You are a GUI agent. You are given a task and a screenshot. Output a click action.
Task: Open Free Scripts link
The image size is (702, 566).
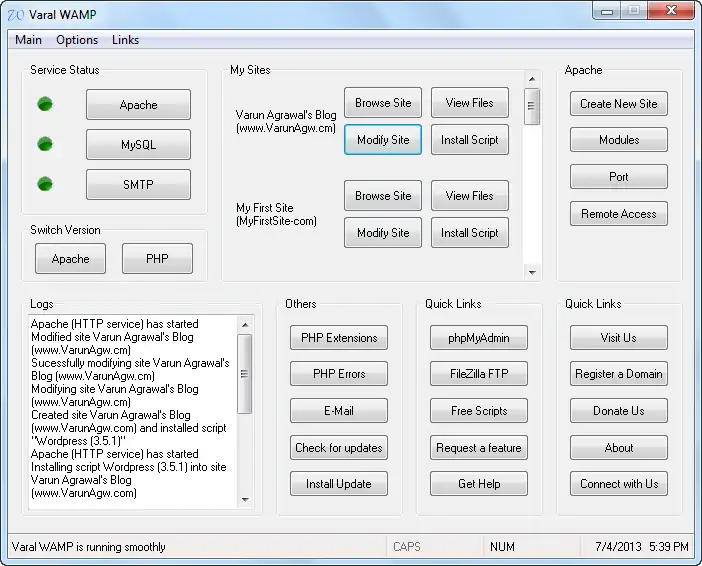tap(479, 411)
